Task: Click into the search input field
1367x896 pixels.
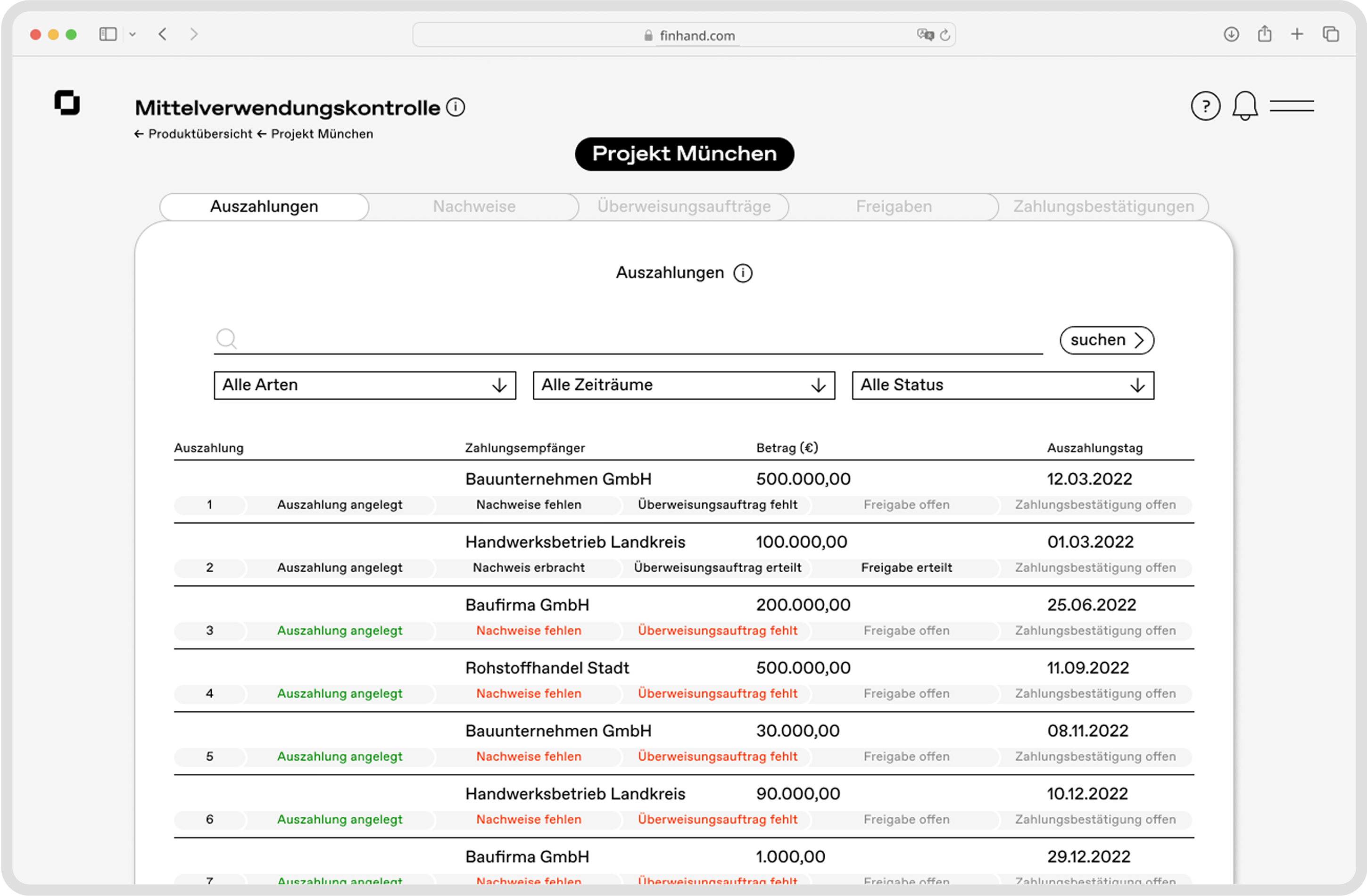Action: 632,340
